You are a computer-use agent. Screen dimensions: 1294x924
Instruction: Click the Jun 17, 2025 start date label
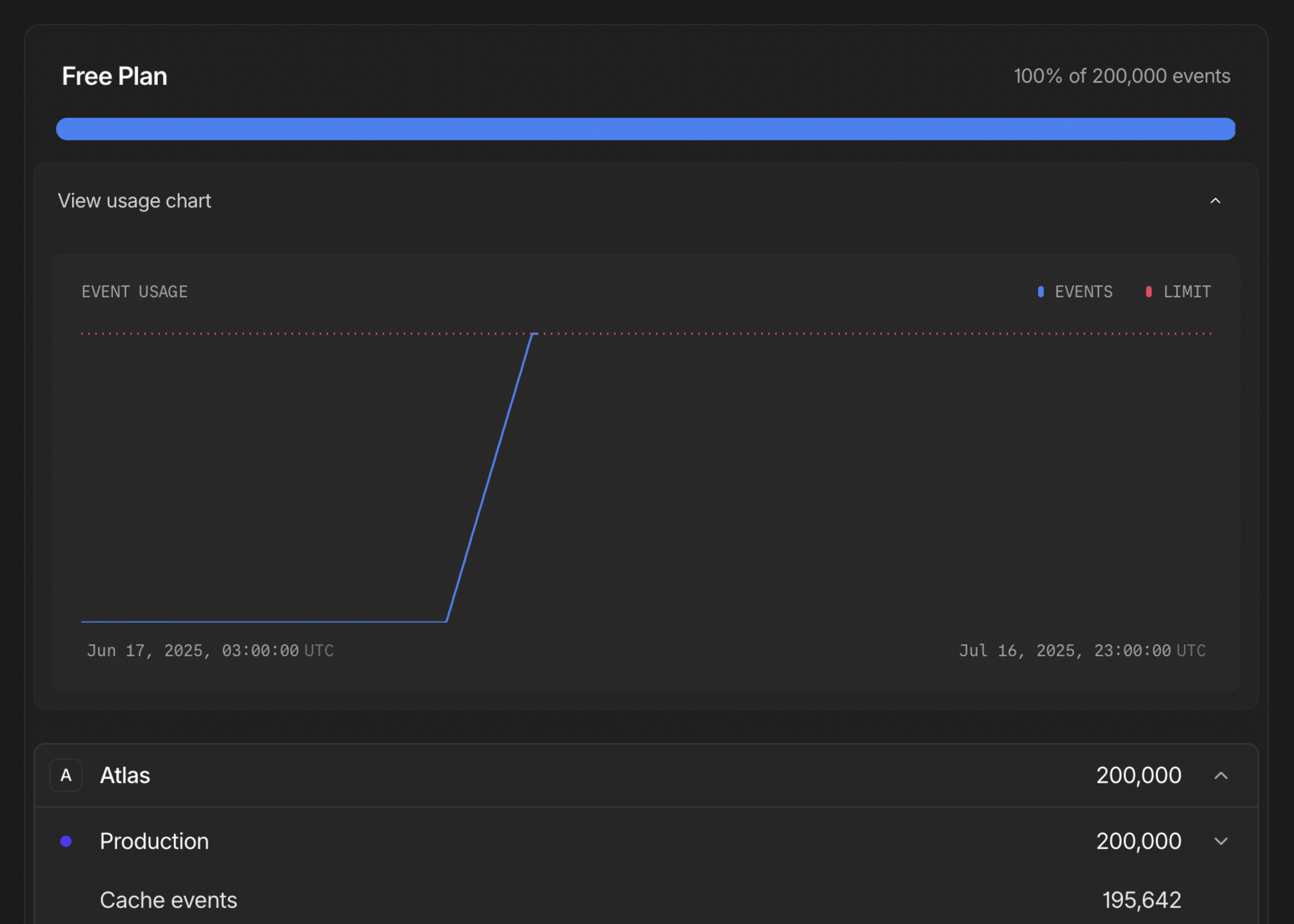tap(210, 651)
